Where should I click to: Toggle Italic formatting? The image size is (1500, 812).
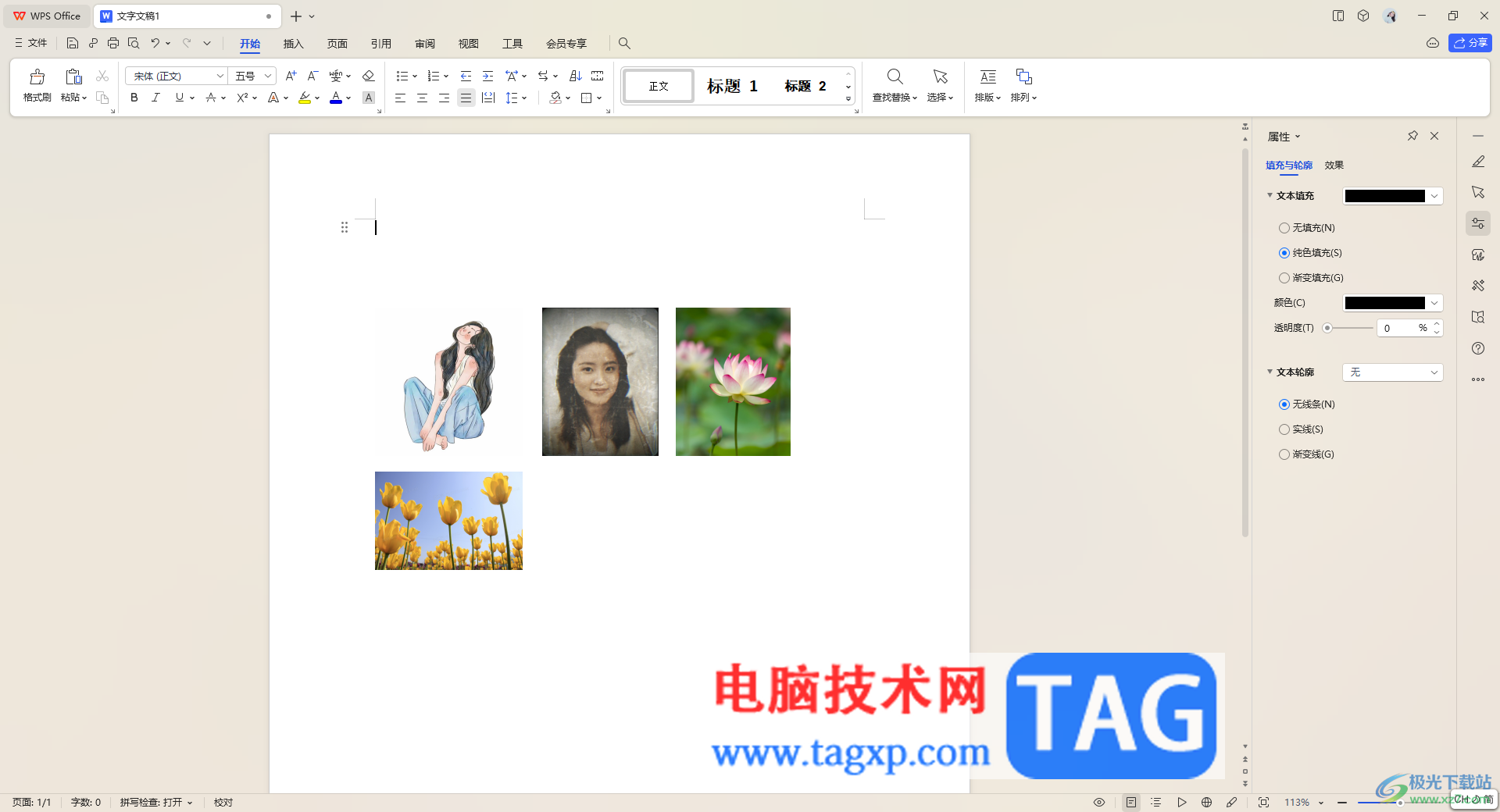click(155, 98)
